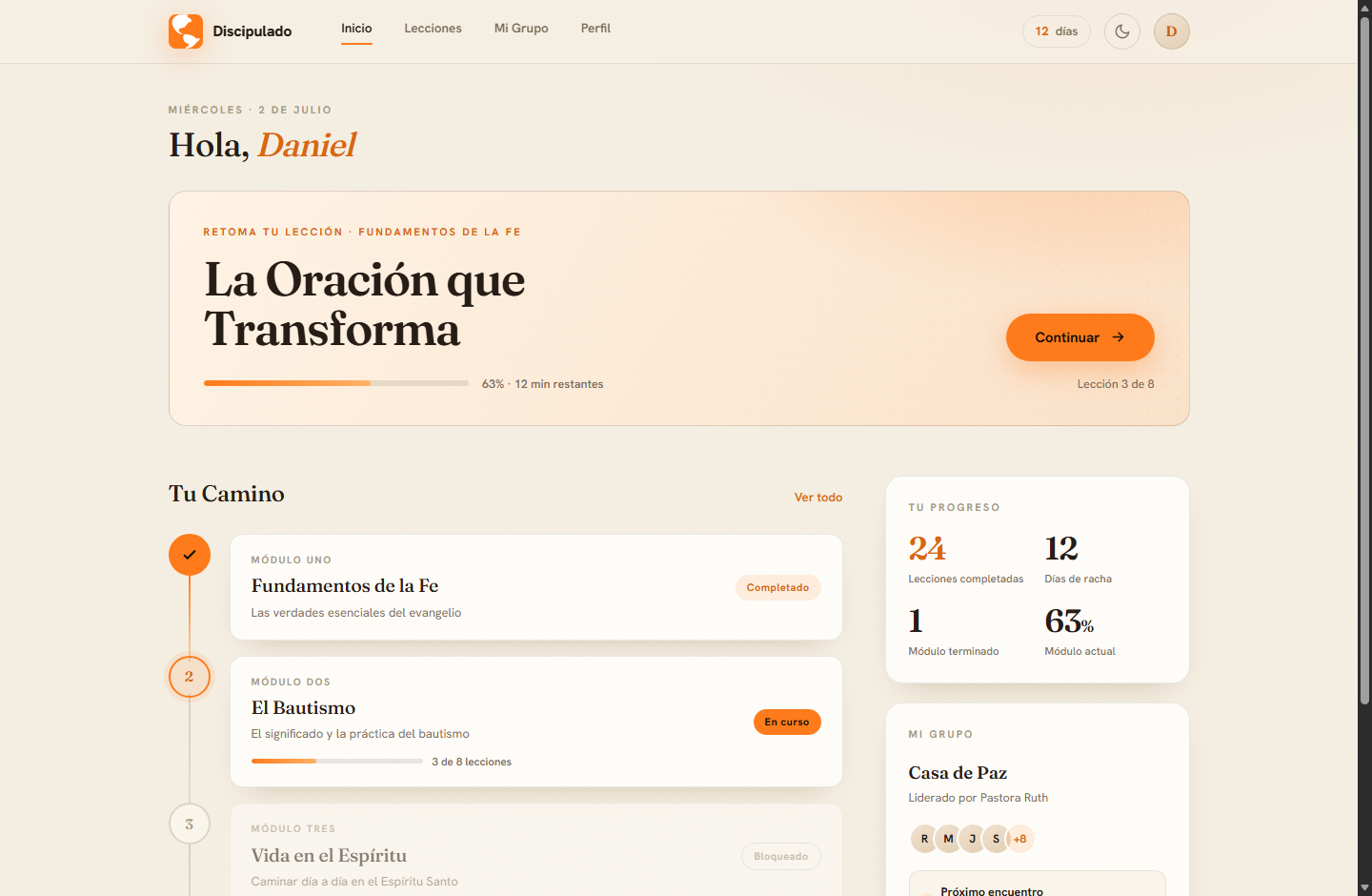Click member avatar R
This screenshot has width=1372, height=896.
[924, 839]
